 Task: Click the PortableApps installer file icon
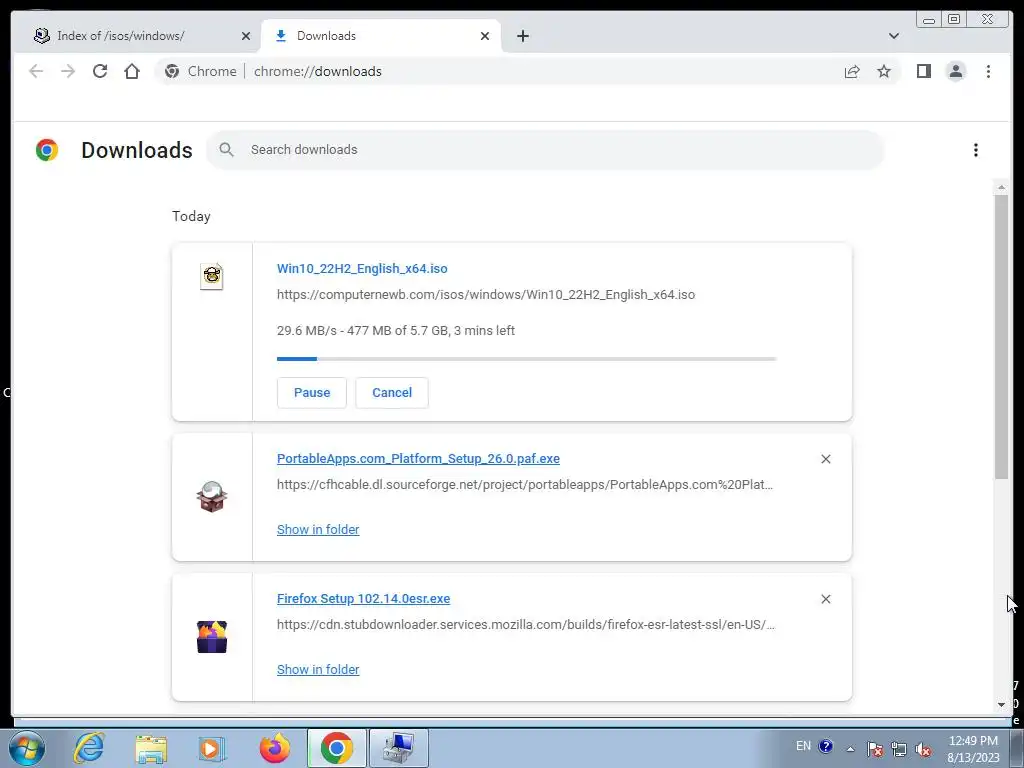(212, 496)
